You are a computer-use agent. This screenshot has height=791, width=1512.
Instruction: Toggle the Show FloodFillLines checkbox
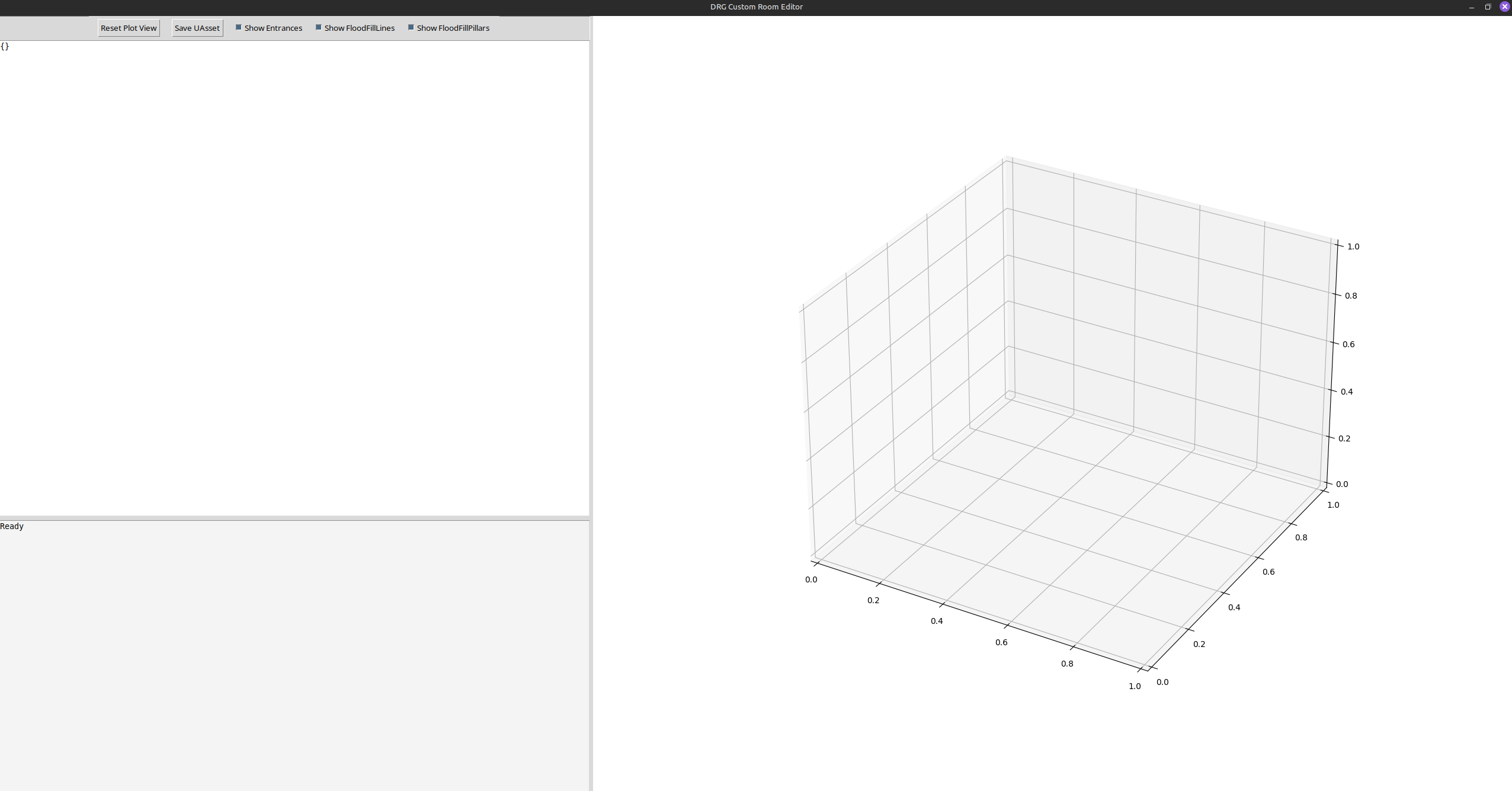[x=319, y=28]
